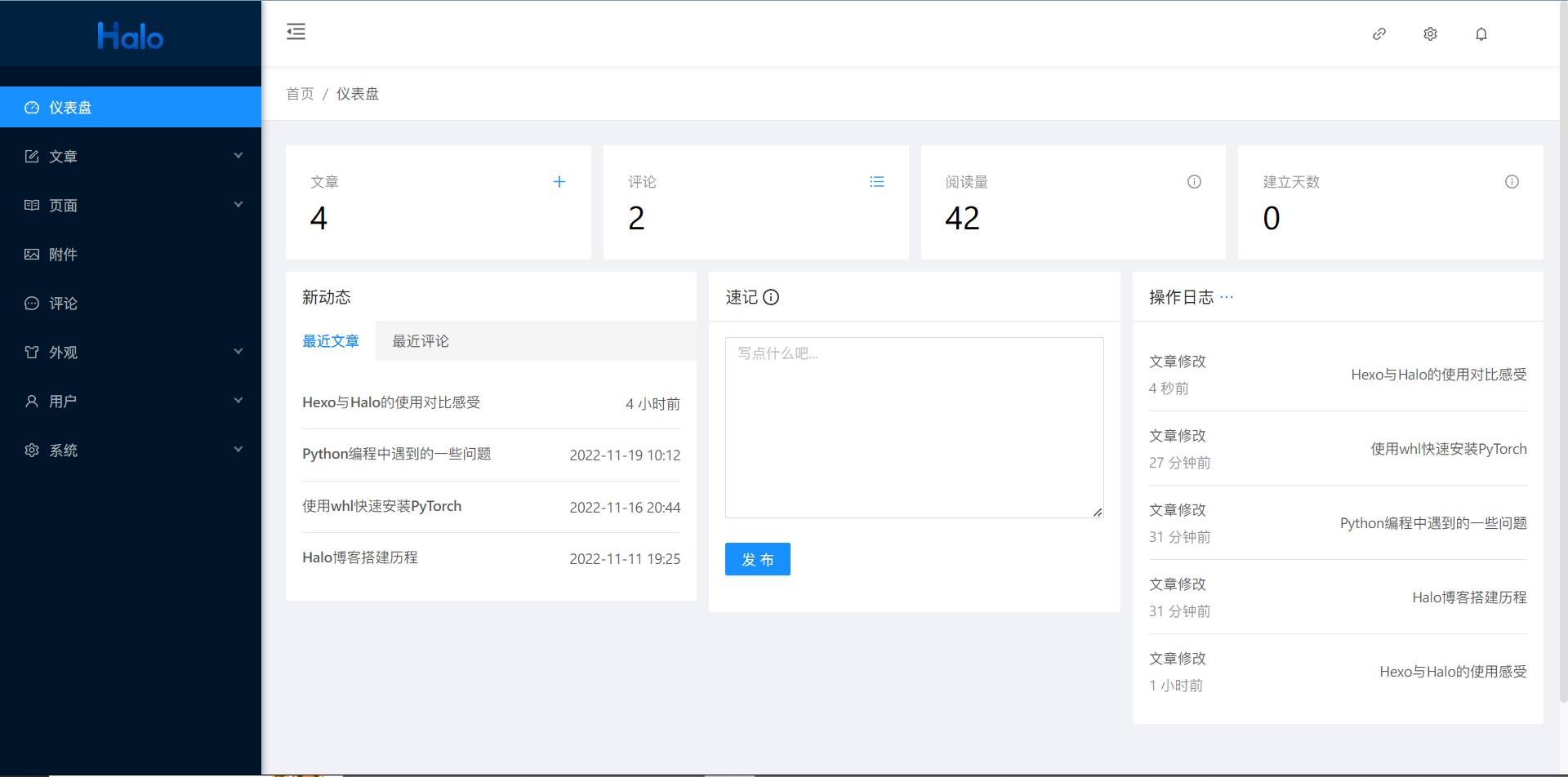The image size is (1568, 777).
Task: Click log entry 使用whl快速安装PyTorch 27 分钟前
Action: [x=1449, y=449]
